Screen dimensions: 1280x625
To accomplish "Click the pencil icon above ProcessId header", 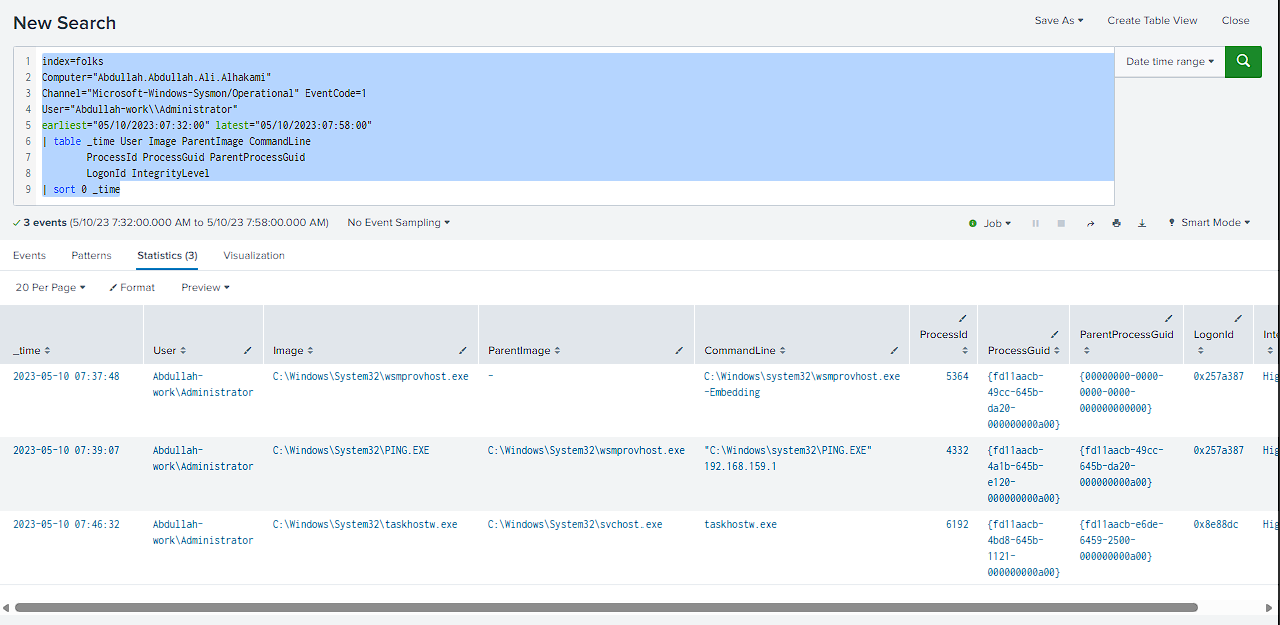I will point(963,319).
